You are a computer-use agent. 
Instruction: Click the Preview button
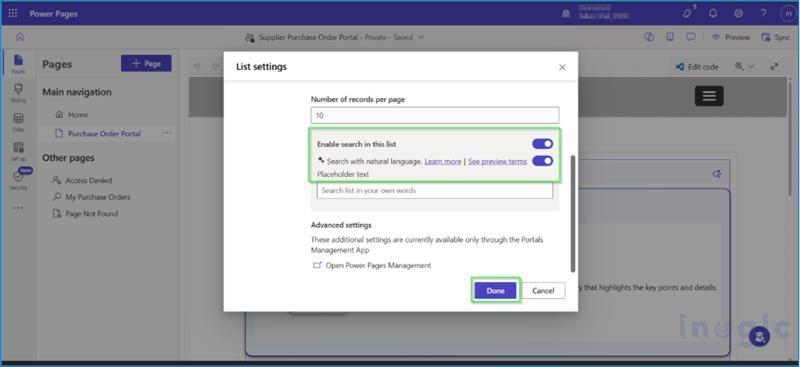[x=731, y=37]
